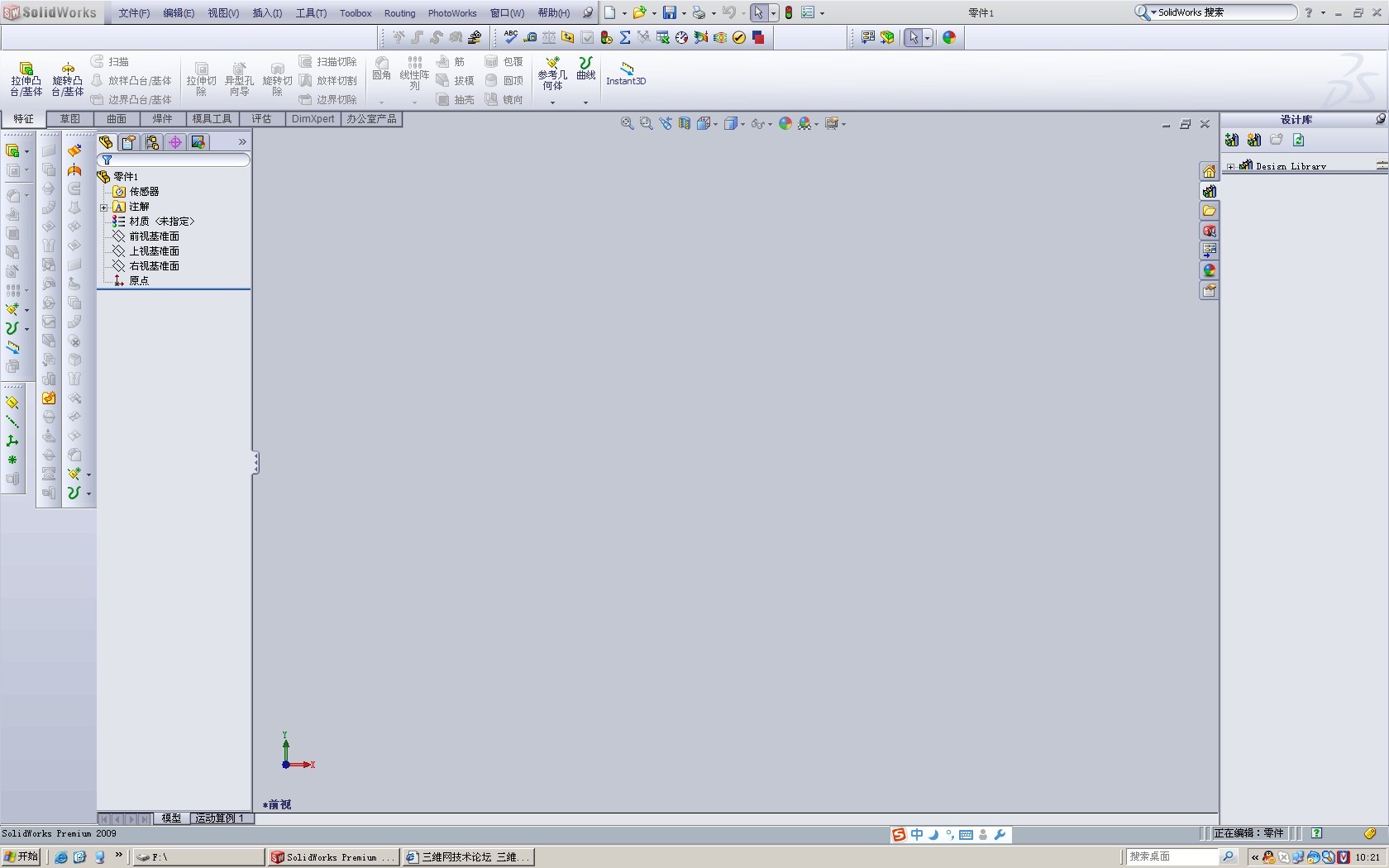The width and height of the screenshot is (1389, 868).
Task: Click the Edit Appearance color wheel in the view toolbar
Action: pyautogui.click(x=785, y=123)
